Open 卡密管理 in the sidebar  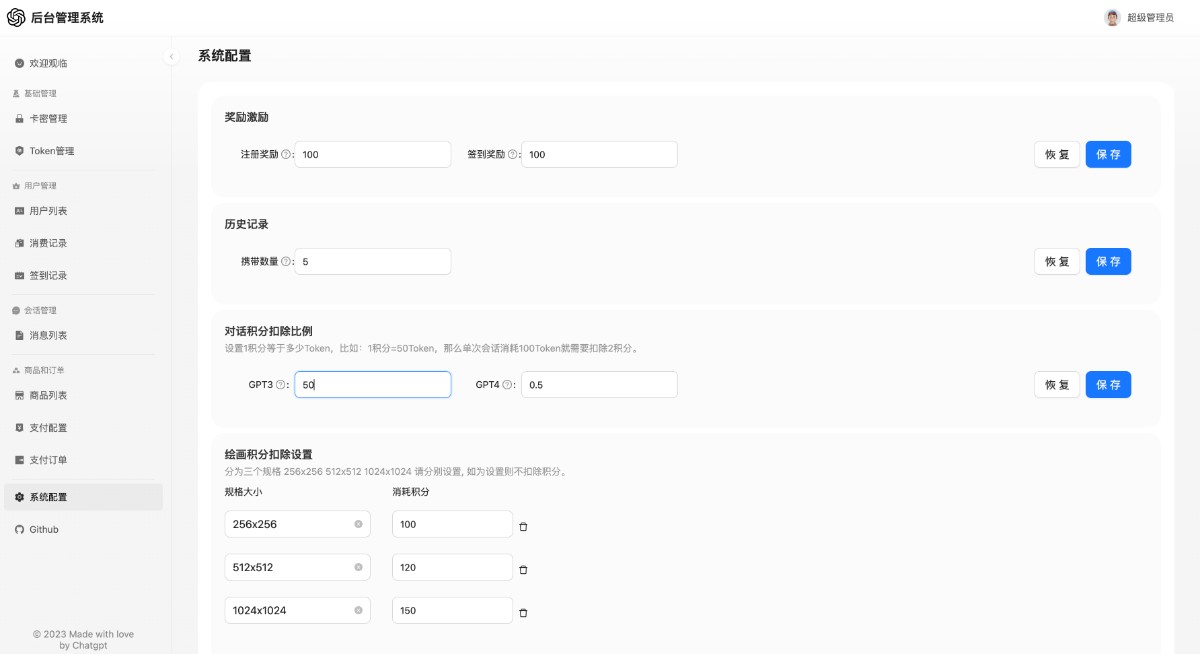click(48, 119)
